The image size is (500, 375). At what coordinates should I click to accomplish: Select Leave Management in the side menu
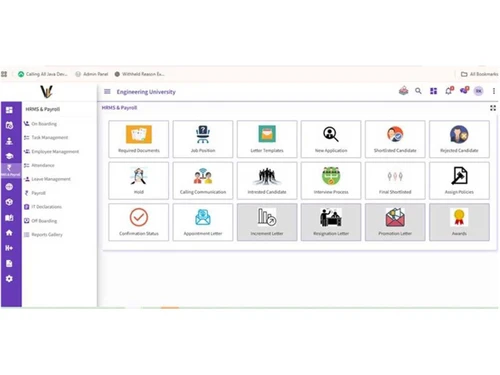coord(47,179)
